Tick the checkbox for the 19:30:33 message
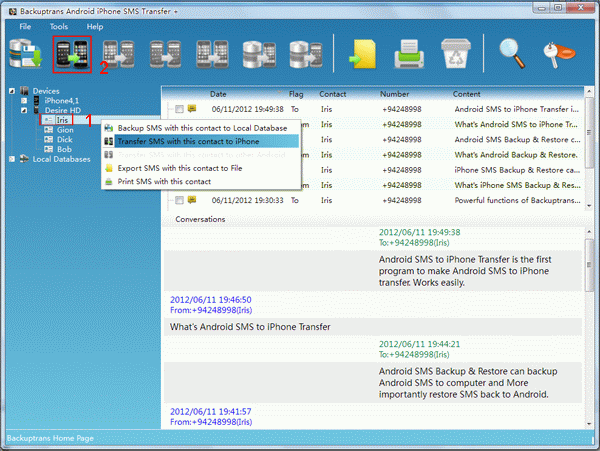The height and width of the screenshot is (451, 600). point(179,200)
